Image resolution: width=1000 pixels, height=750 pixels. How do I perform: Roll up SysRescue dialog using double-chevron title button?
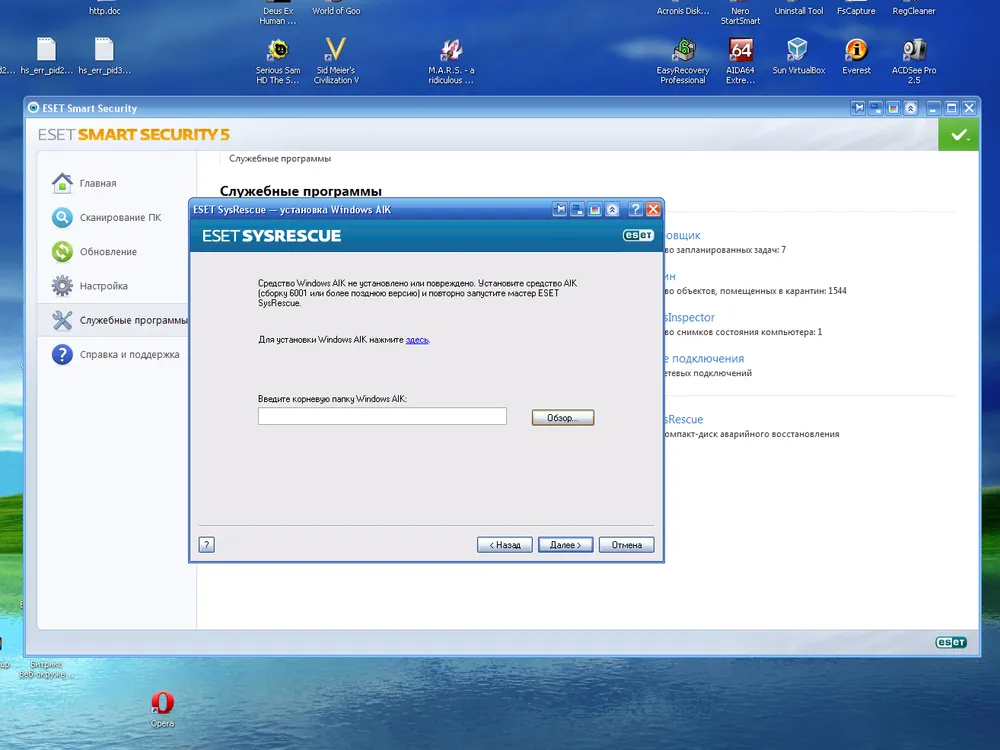pyautogui.click(x=612, y=209)
